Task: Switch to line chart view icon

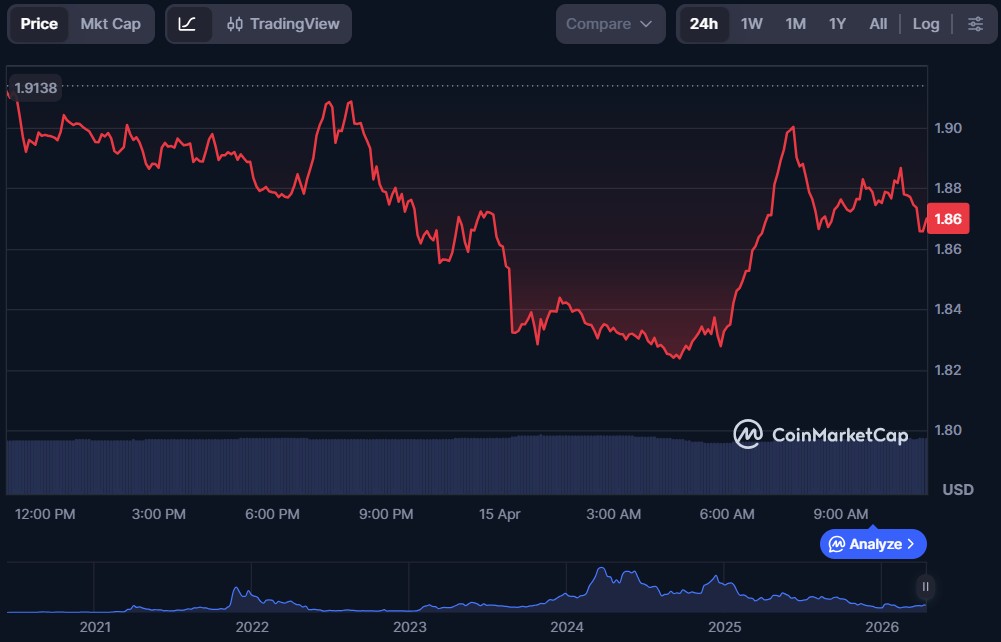Action: (x=188, y=24)
